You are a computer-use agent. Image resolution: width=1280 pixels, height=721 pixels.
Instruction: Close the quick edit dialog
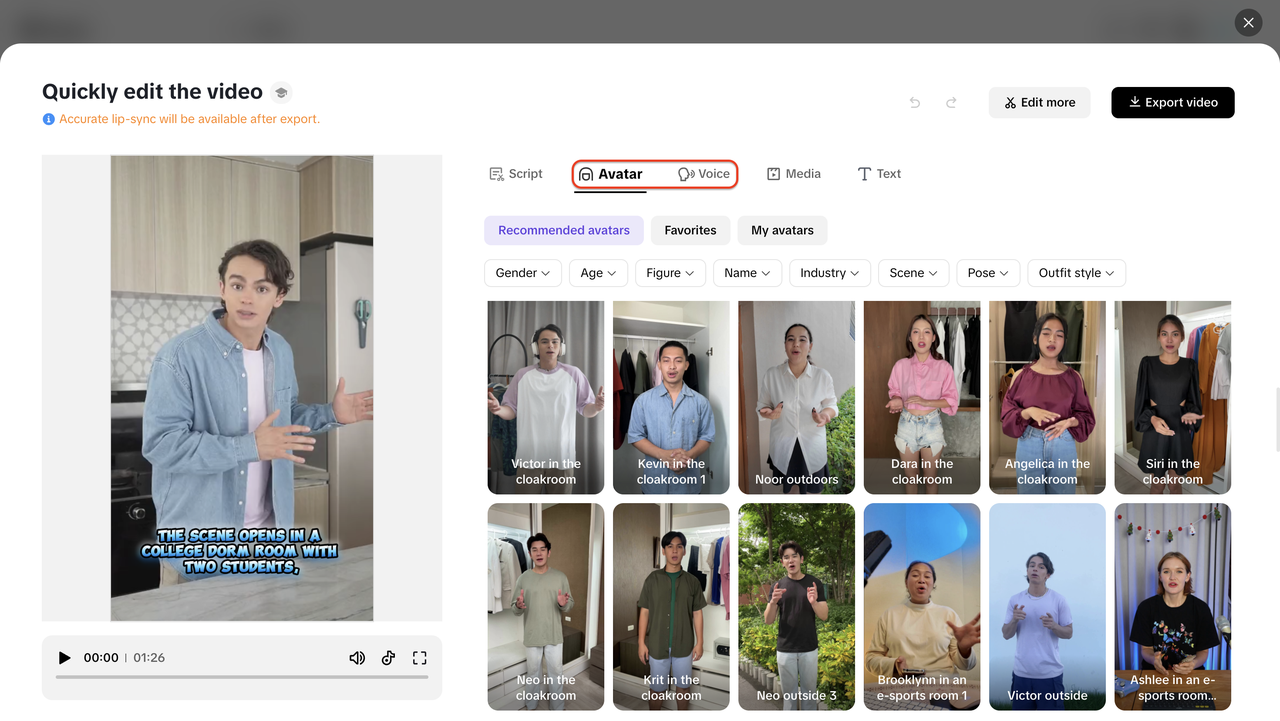(1248, 23)
